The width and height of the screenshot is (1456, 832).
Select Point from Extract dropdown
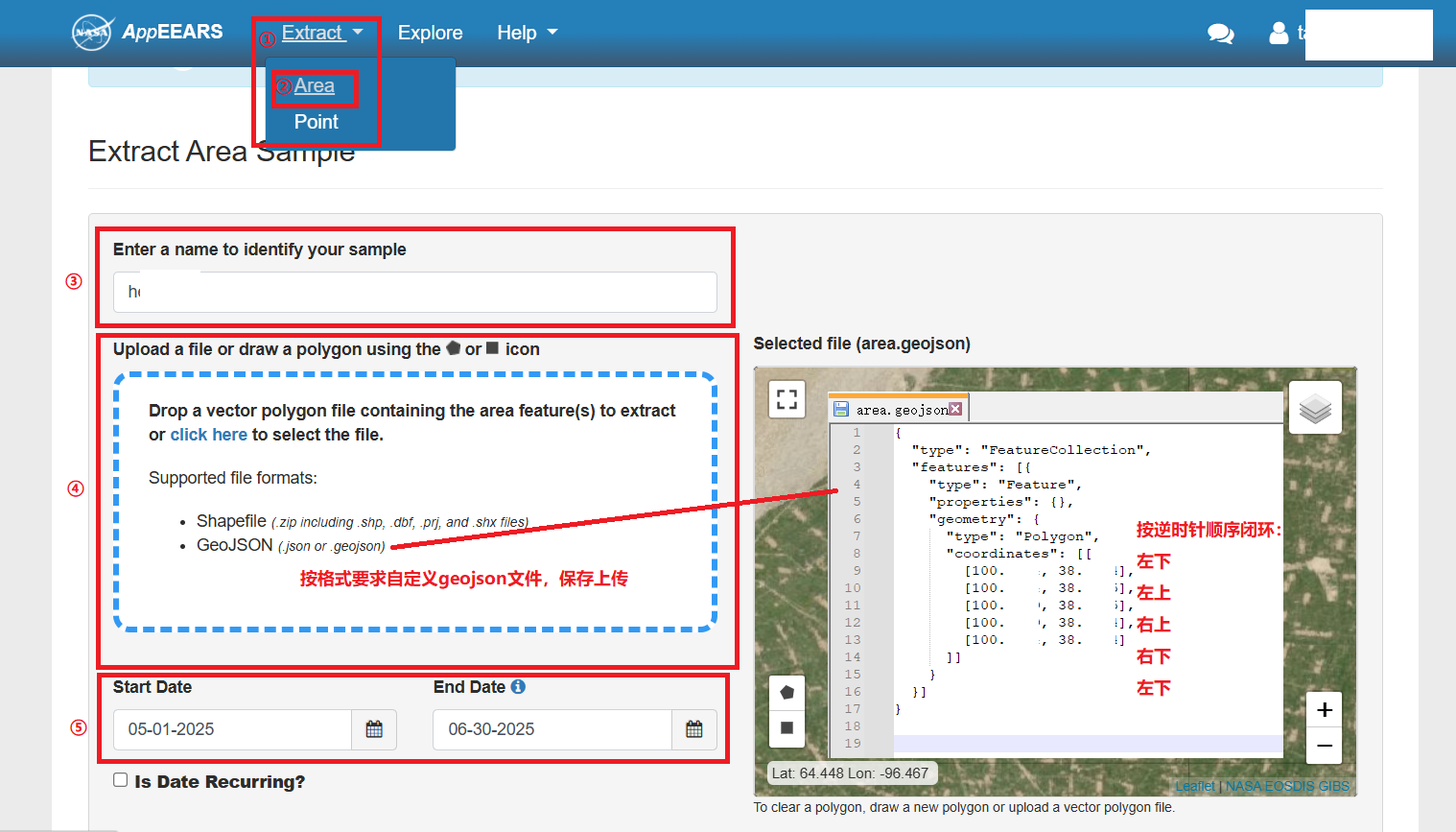click(x=317, y=122)
